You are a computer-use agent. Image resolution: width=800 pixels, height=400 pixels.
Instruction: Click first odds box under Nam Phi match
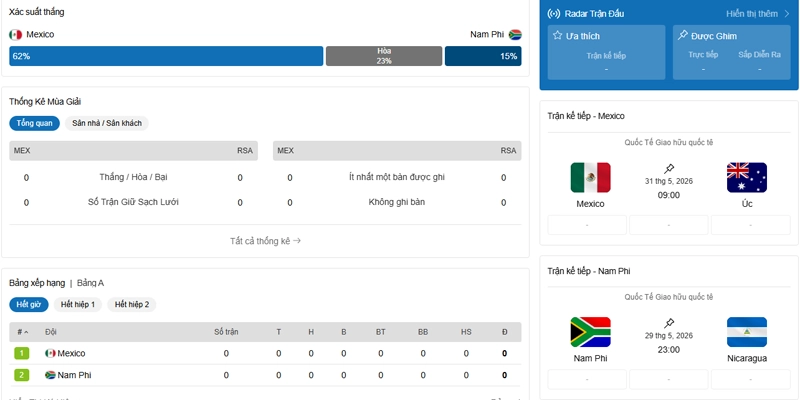tap(587, 379)
